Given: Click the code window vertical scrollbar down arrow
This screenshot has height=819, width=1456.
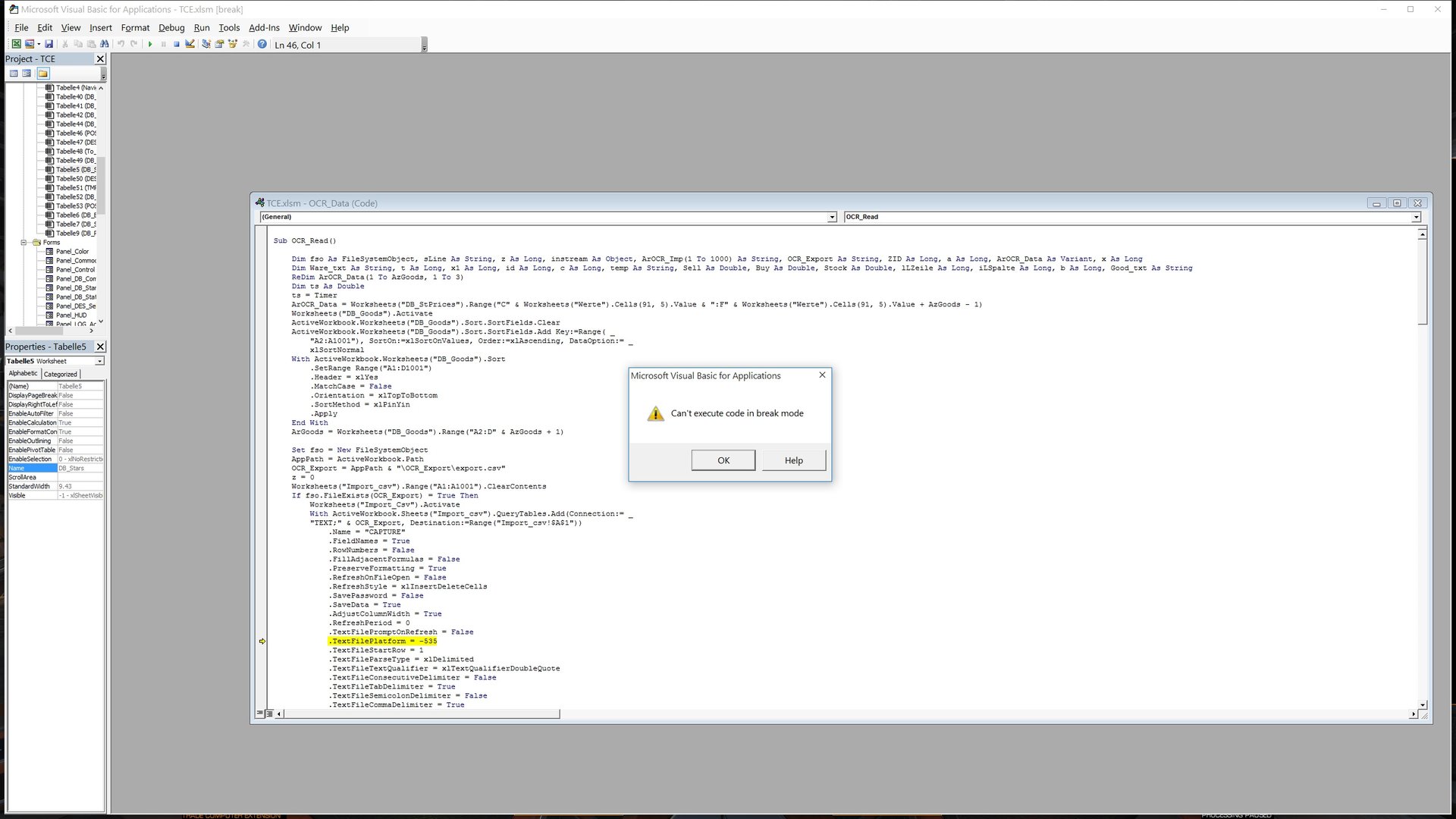Looking at the screenshot, I should pyautogui.click(x=1423, y=704).
